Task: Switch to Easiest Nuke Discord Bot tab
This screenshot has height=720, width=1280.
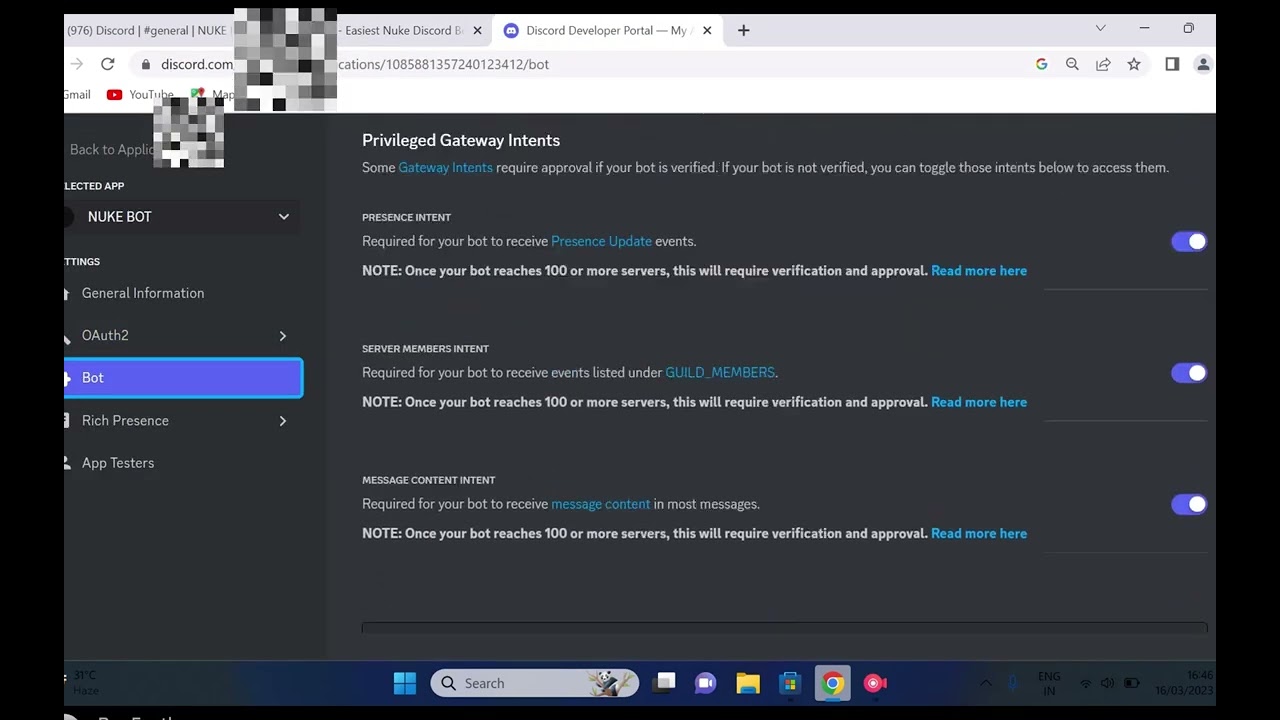Action: click(403, 30)
